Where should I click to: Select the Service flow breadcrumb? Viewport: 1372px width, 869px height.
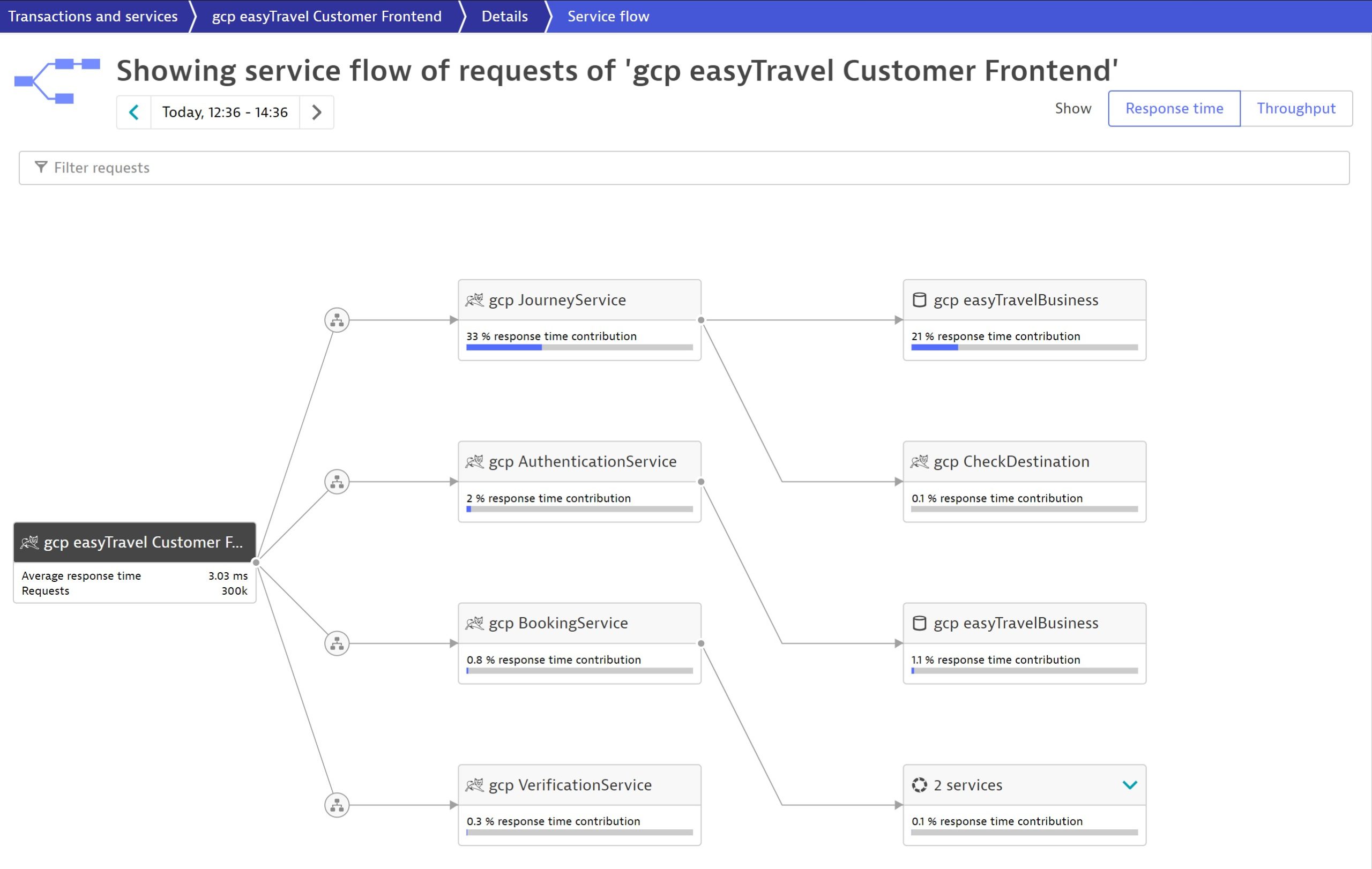pos(608,16)
